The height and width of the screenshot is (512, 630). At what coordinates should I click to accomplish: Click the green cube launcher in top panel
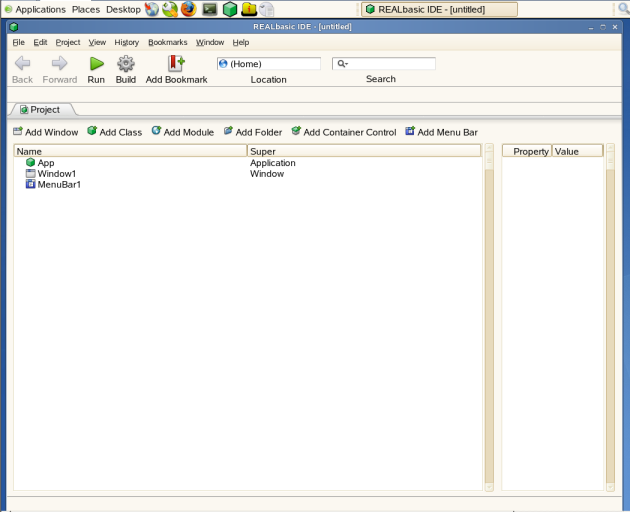click(x=230, y=9)
